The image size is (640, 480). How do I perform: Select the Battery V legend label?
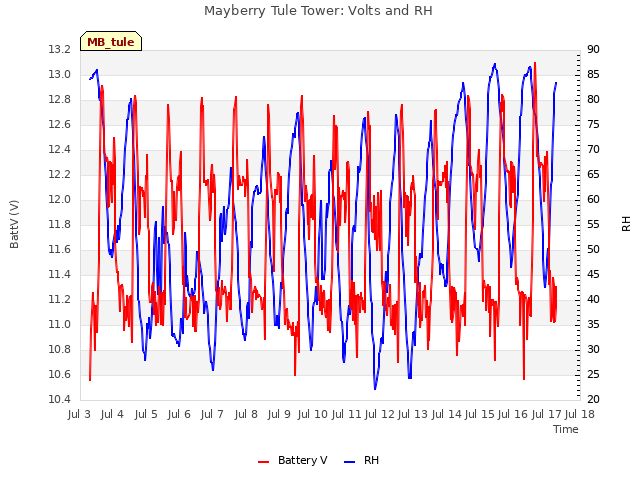tap(302, 460)
